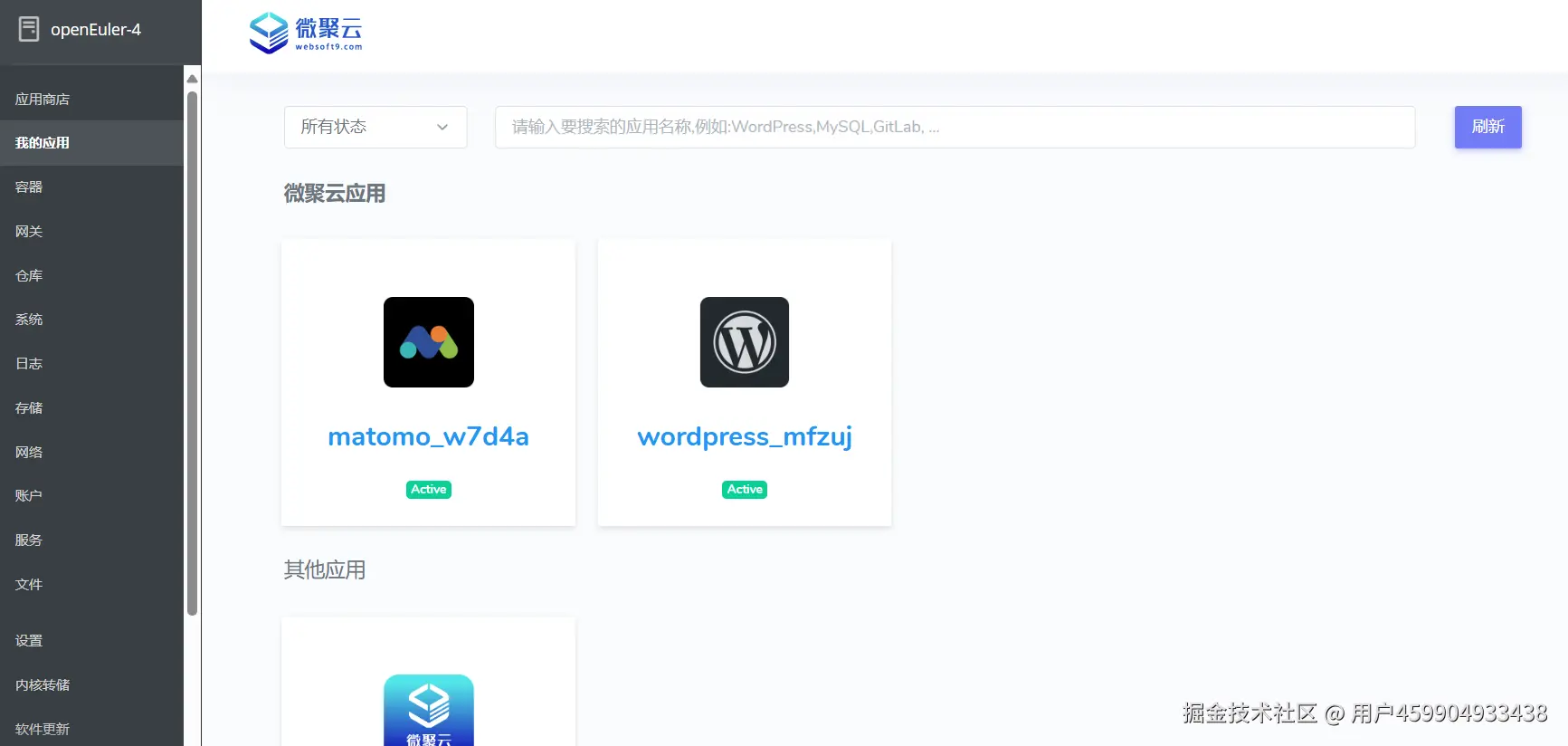1568x746 pixels.
Task: Click the sidebar scroll-up arrow
Action: click(x=192, y=79)
